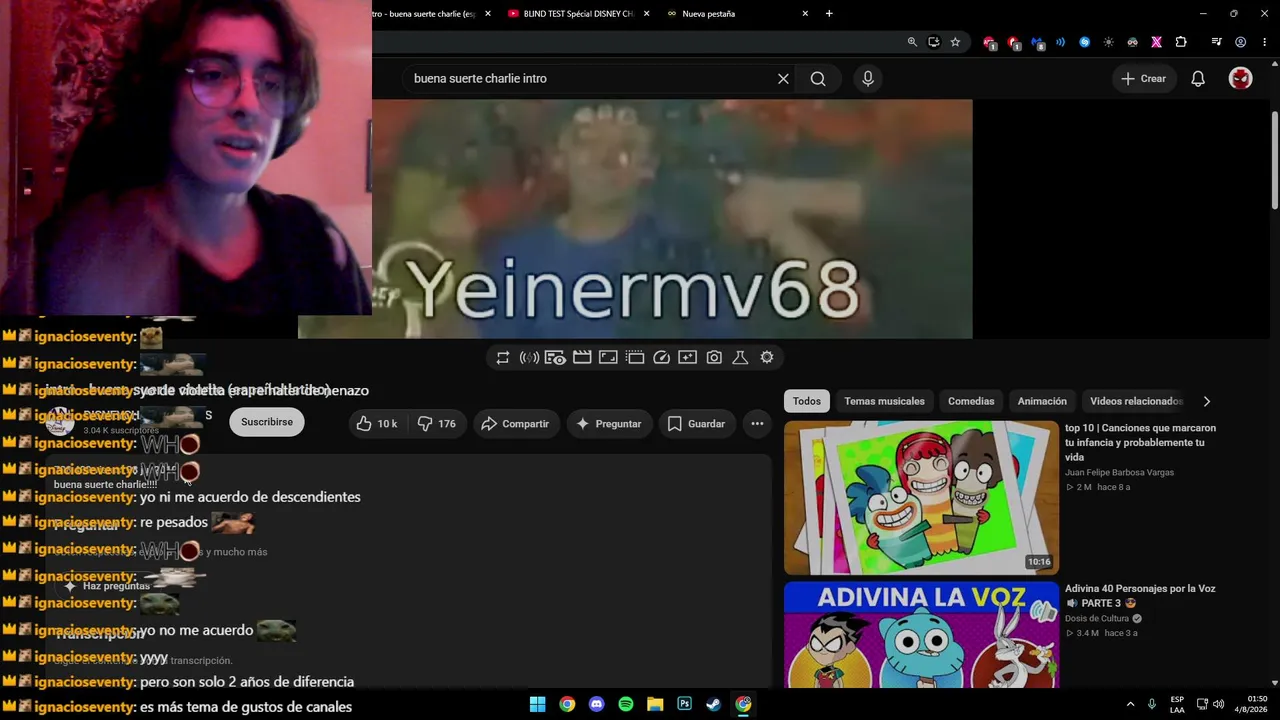Click the zoom magnifier in address bar
The height and width of the screenshot is (720, 1280).
912,42
